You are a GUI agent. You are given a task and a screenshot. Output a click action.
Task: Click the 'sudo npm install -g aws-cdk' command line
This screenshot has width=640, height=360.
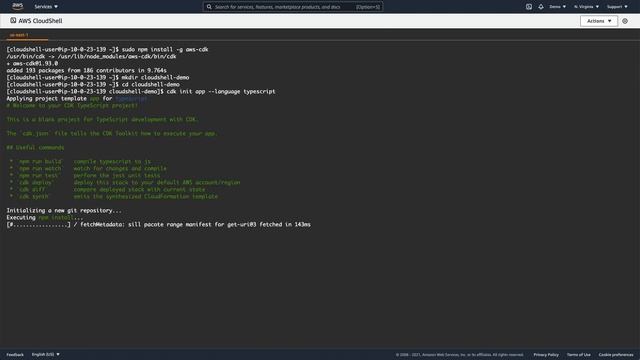(107, 49)
